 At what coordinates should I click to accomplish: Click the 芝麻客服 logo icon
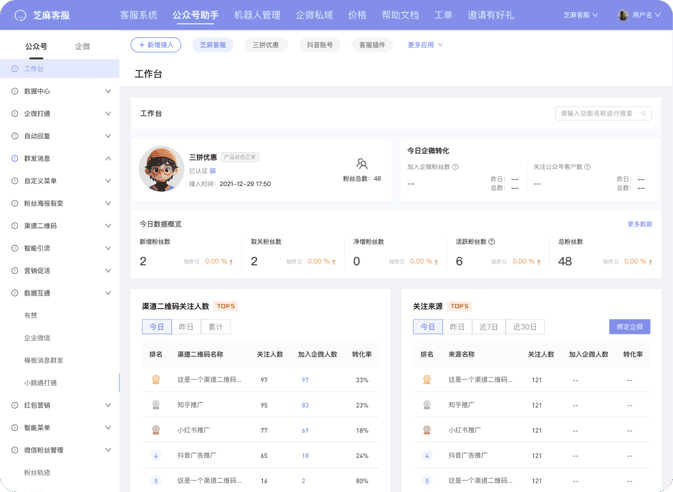pos(20,15)
